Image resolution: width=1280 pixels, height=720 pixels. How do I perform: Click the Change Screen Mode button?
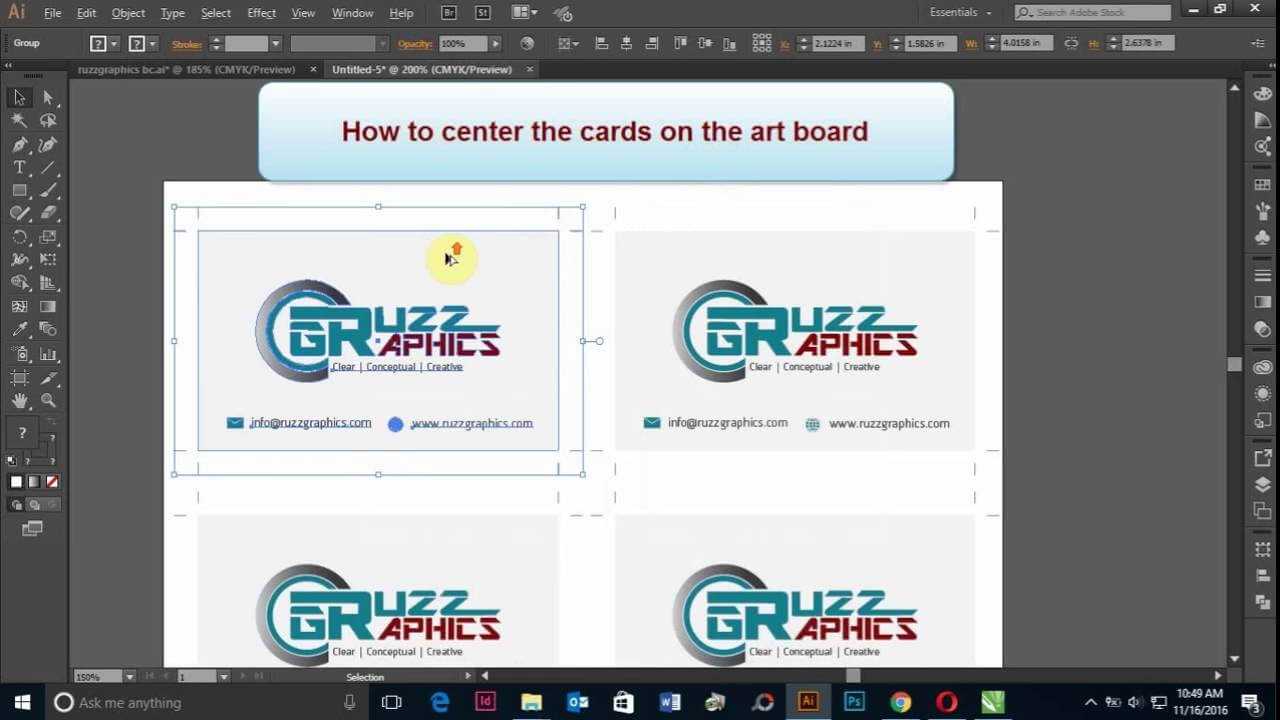32,528
